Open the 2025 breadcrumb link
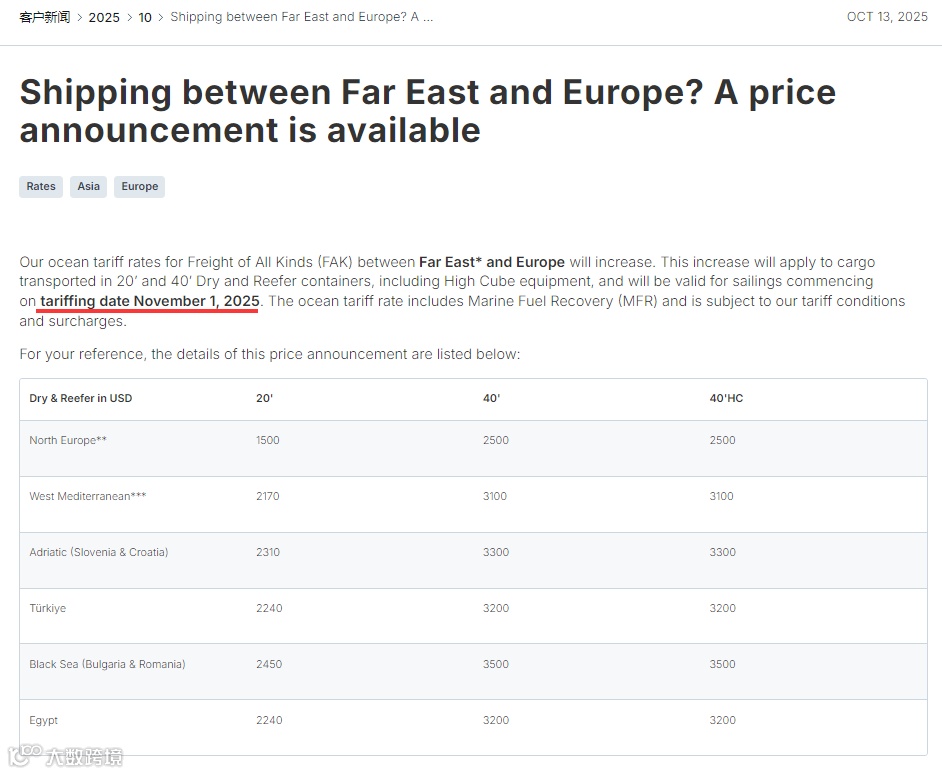 104,17
